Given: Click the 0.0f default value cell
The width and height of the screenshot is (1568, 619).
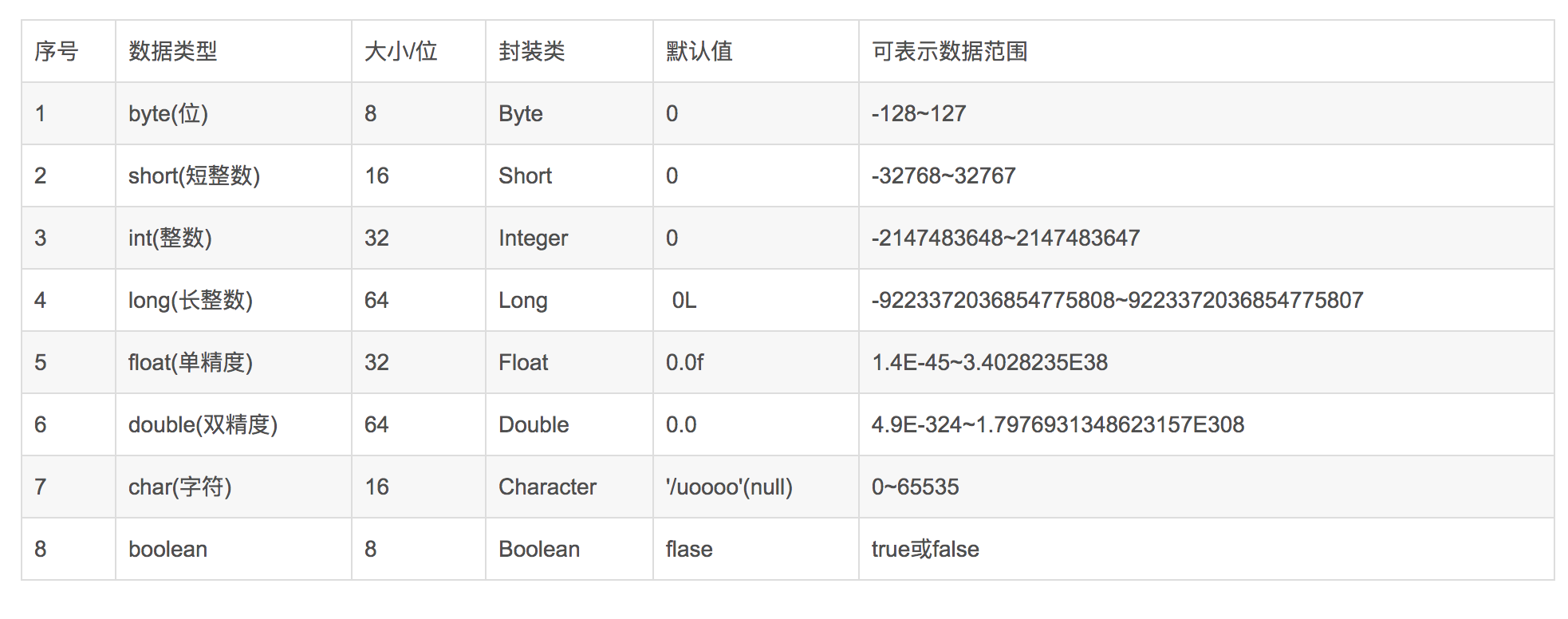Looking at the screenshot, I should (685, 363).
